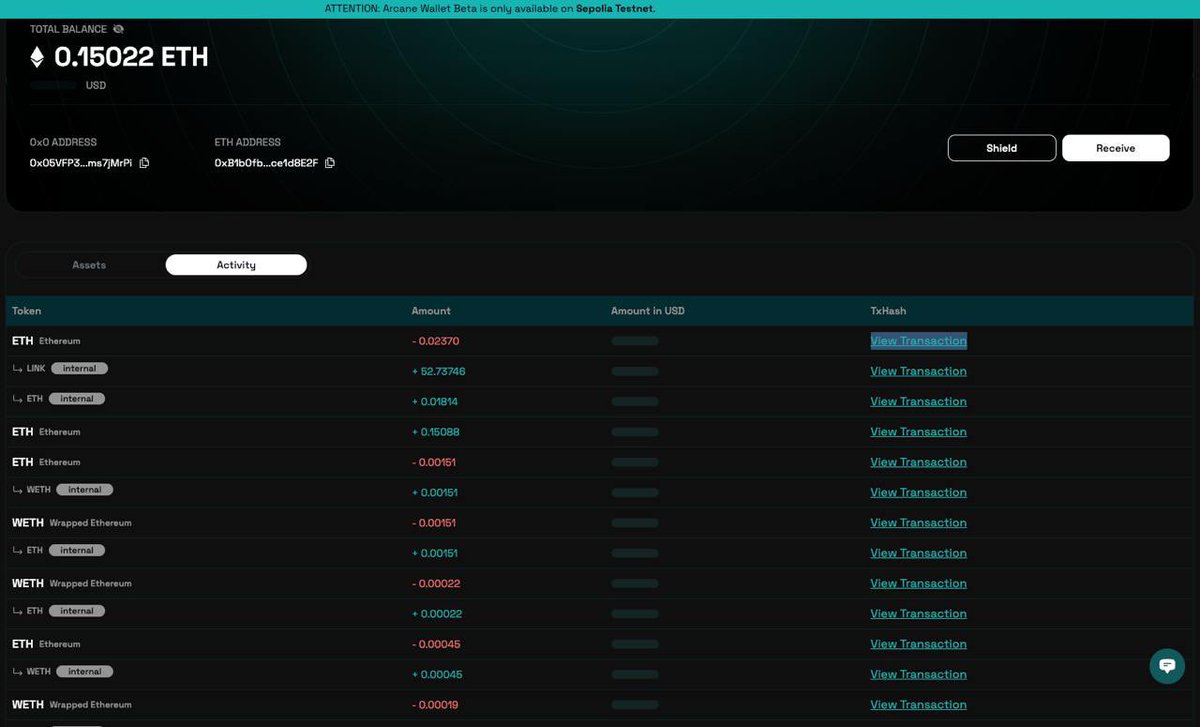Click the blurred USD value bar under the ETH balance
The height and width of the screenshot is (727, 1200).
[52, 85]
